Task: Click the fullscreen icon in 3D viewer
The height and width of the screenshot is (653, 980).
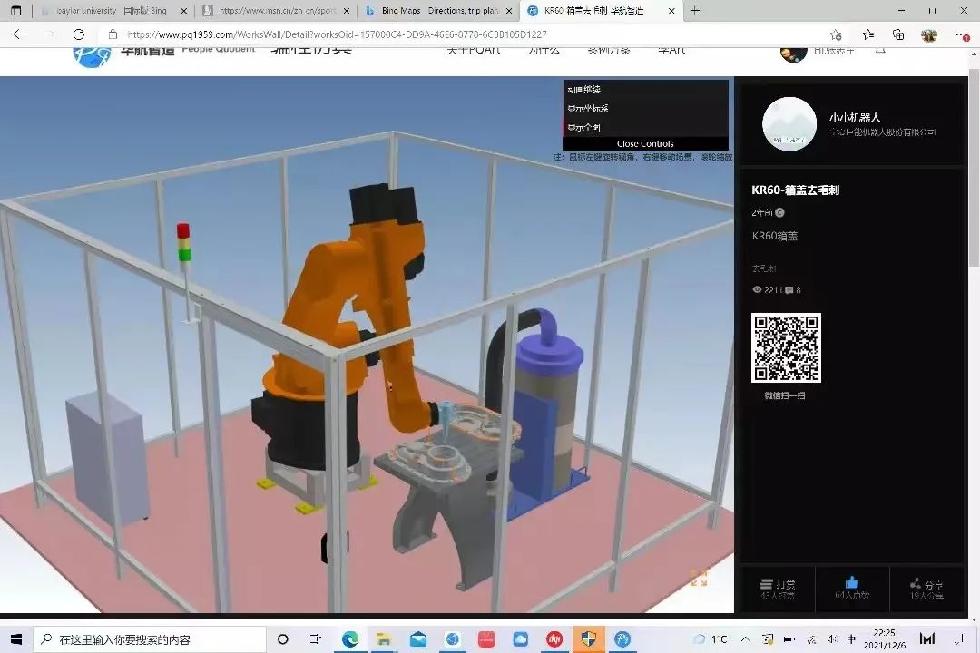Action: point(698,578)
